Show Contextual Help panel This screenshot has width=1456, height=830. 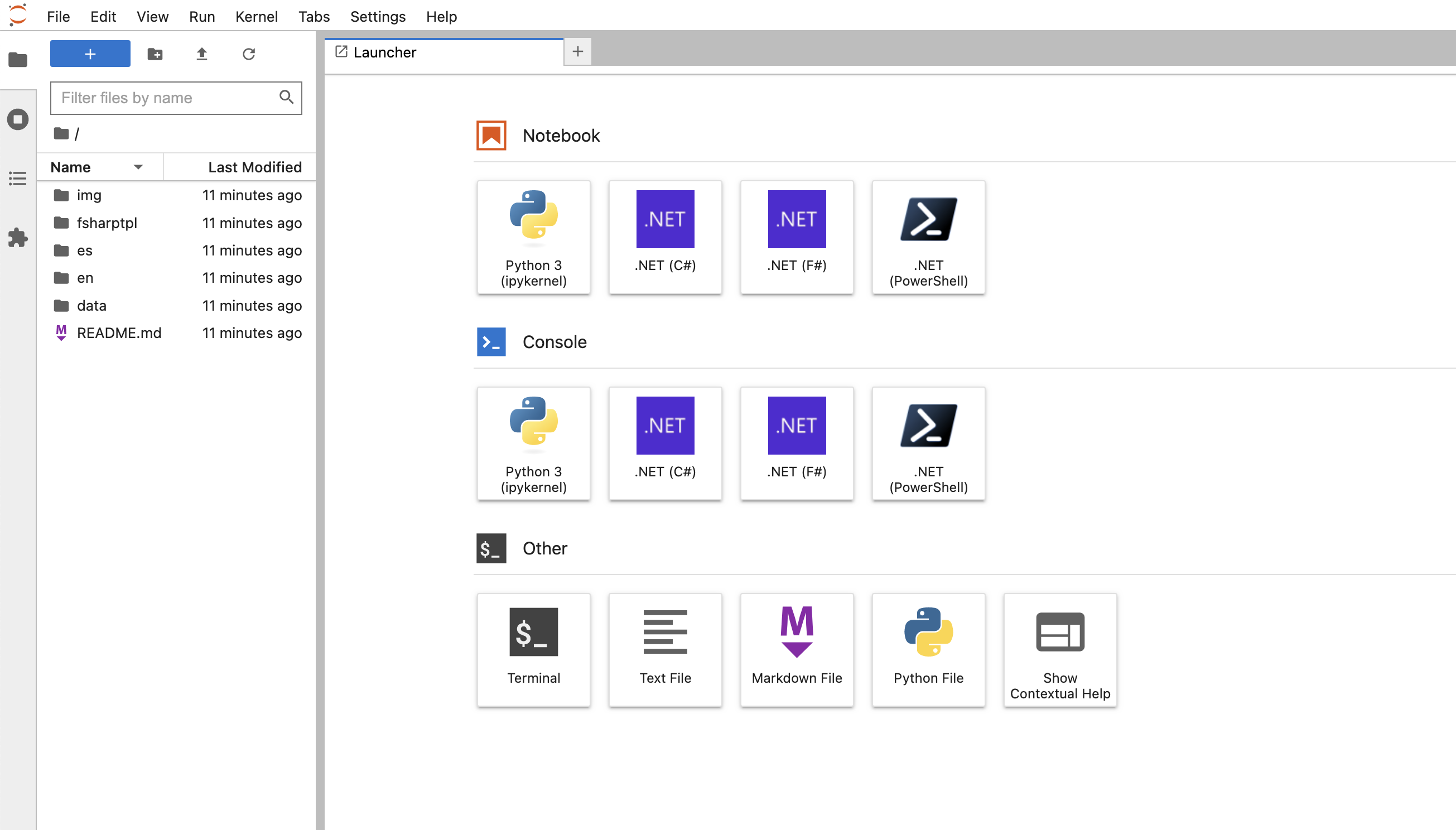tap(1060, 649)
